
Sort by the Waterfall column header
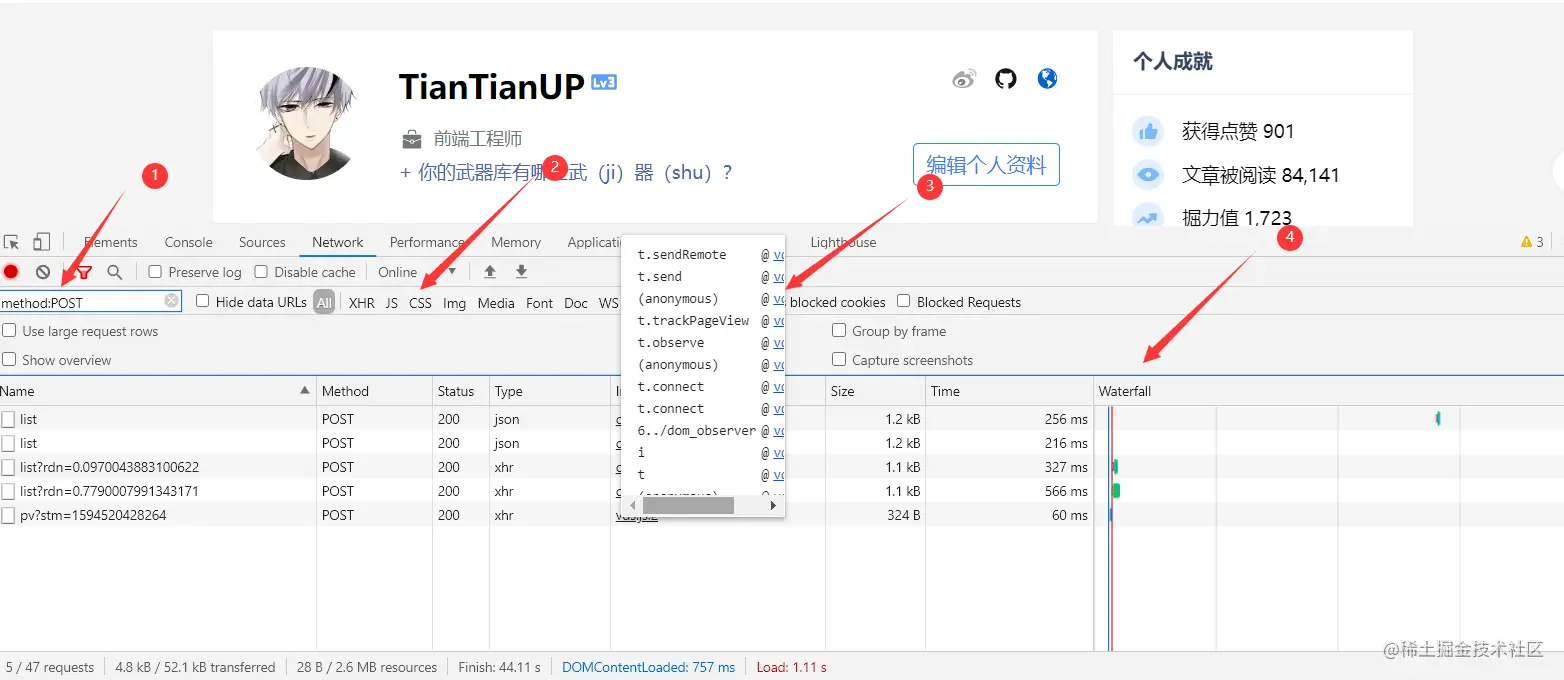1329,391
